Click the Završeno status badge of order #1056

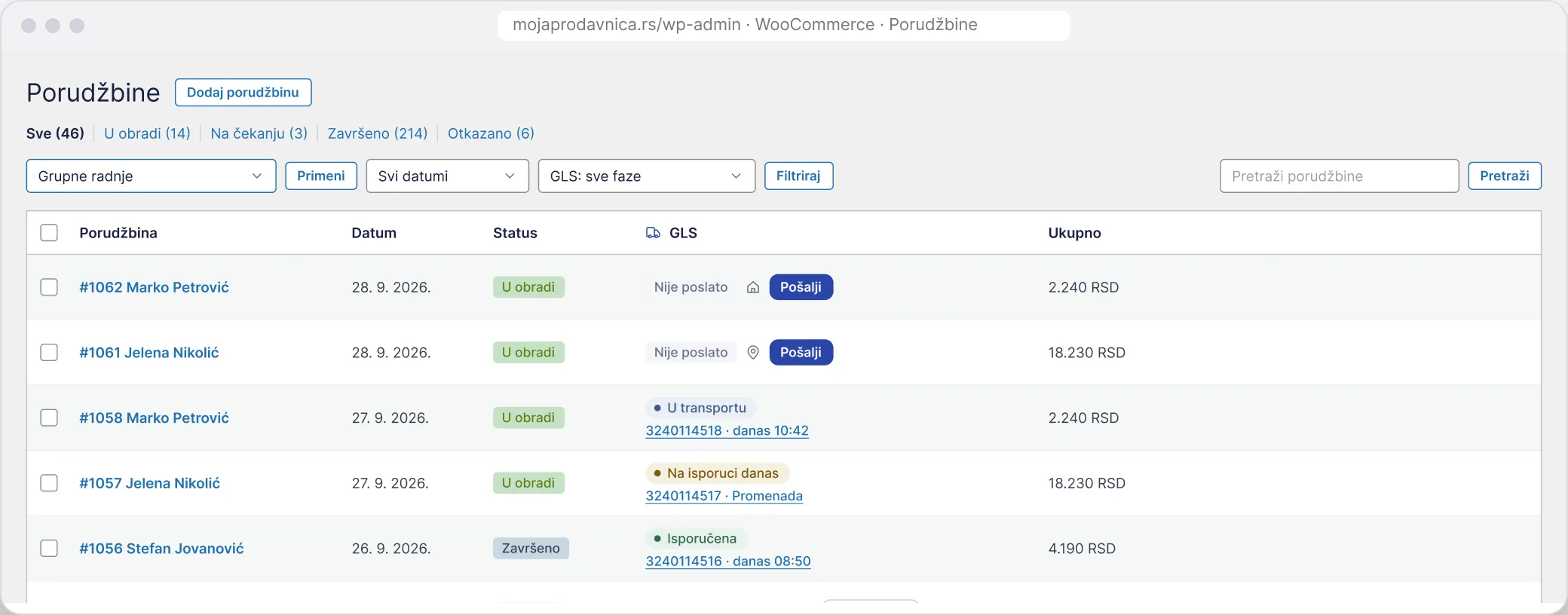pos(531,548)
